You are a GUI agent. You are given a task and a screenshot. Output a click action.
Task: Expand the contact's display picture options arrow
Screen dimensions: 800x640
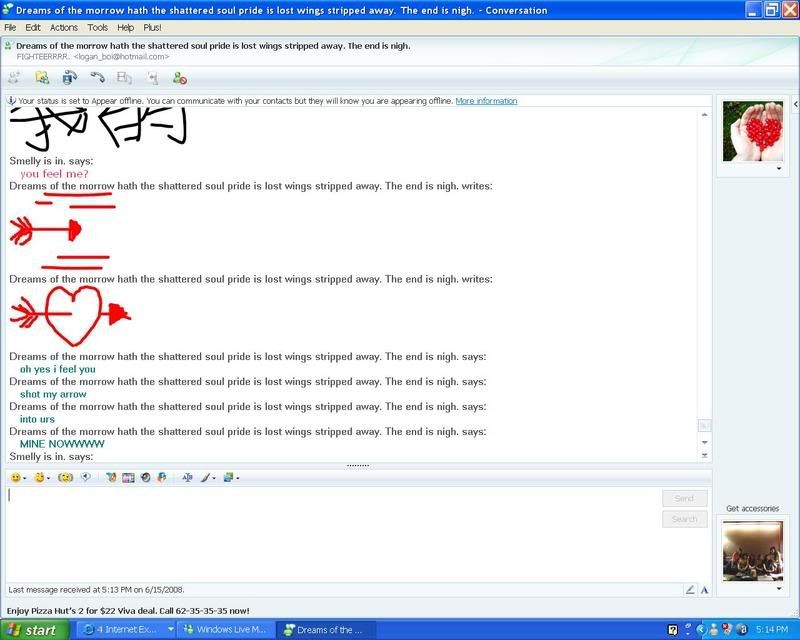point(778,169)
